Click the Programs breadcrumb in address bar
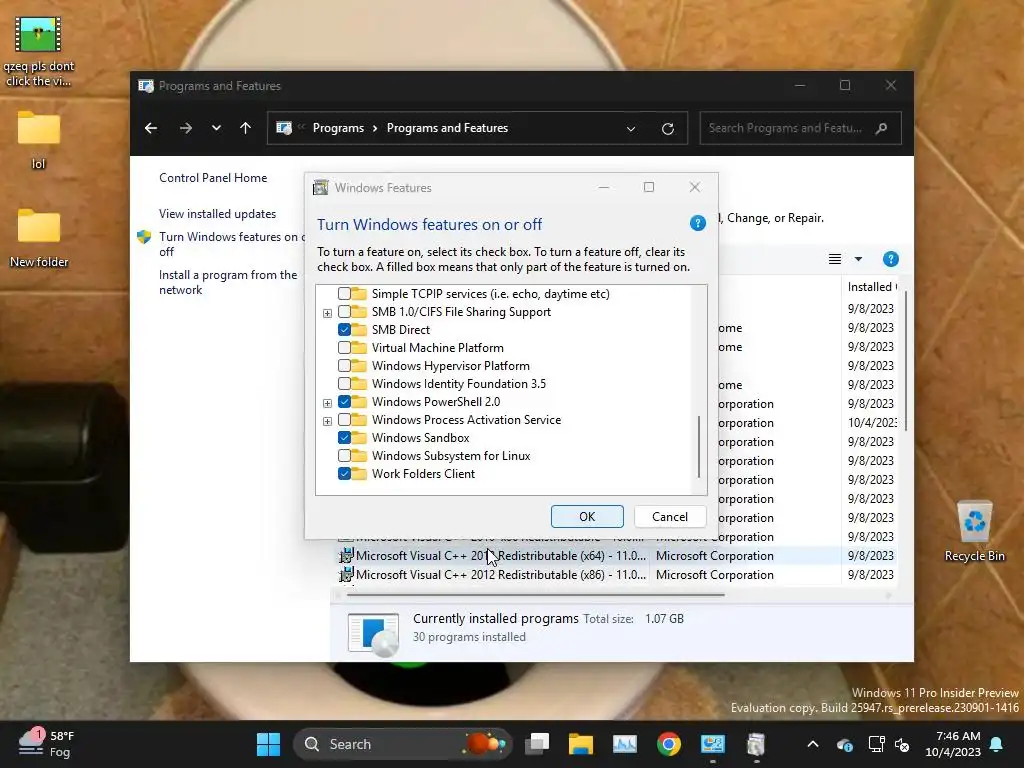1024x768 pixels. [338, 128]
